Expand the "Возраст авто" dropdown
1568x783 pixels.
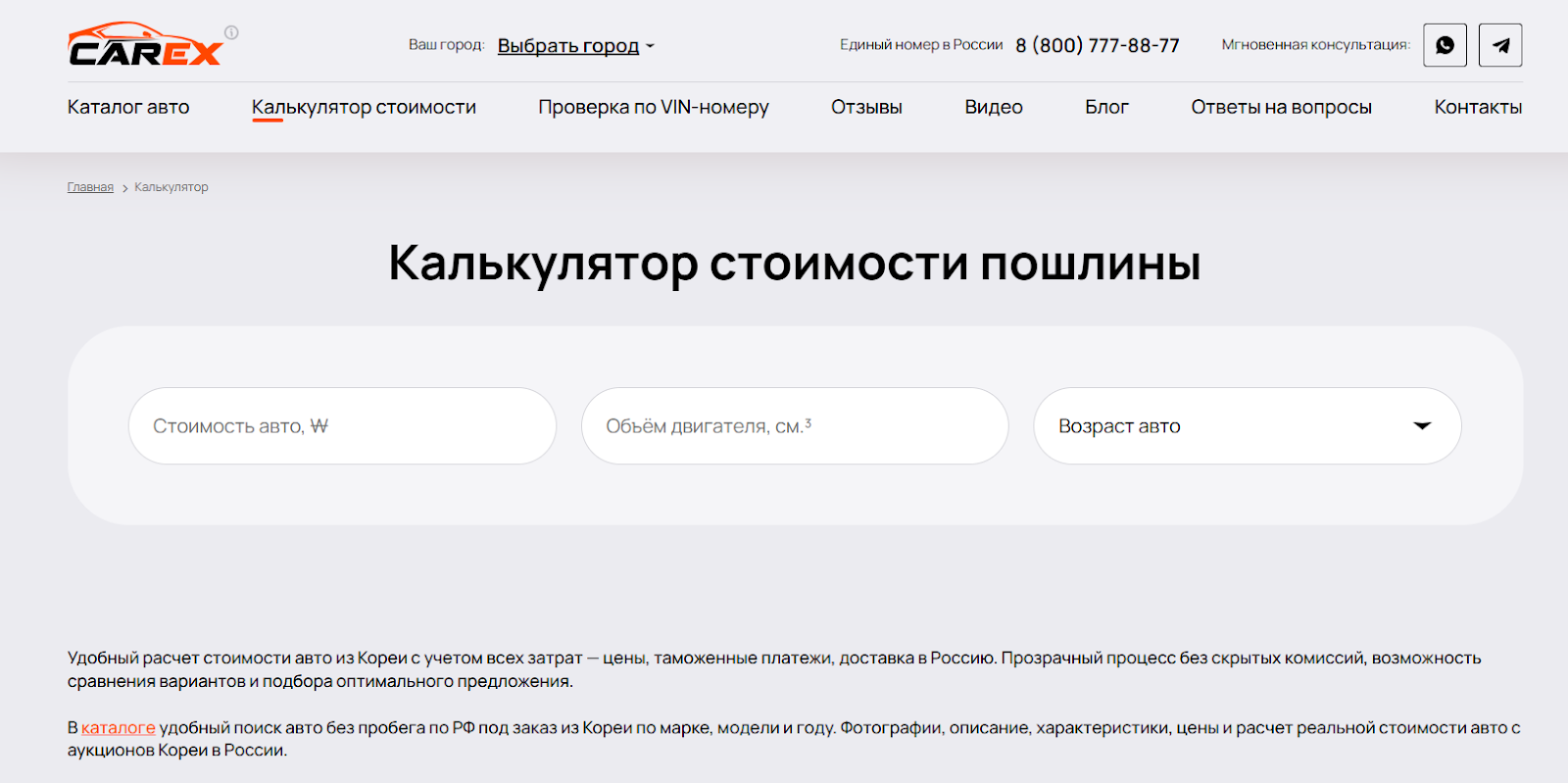point(1248,426)
